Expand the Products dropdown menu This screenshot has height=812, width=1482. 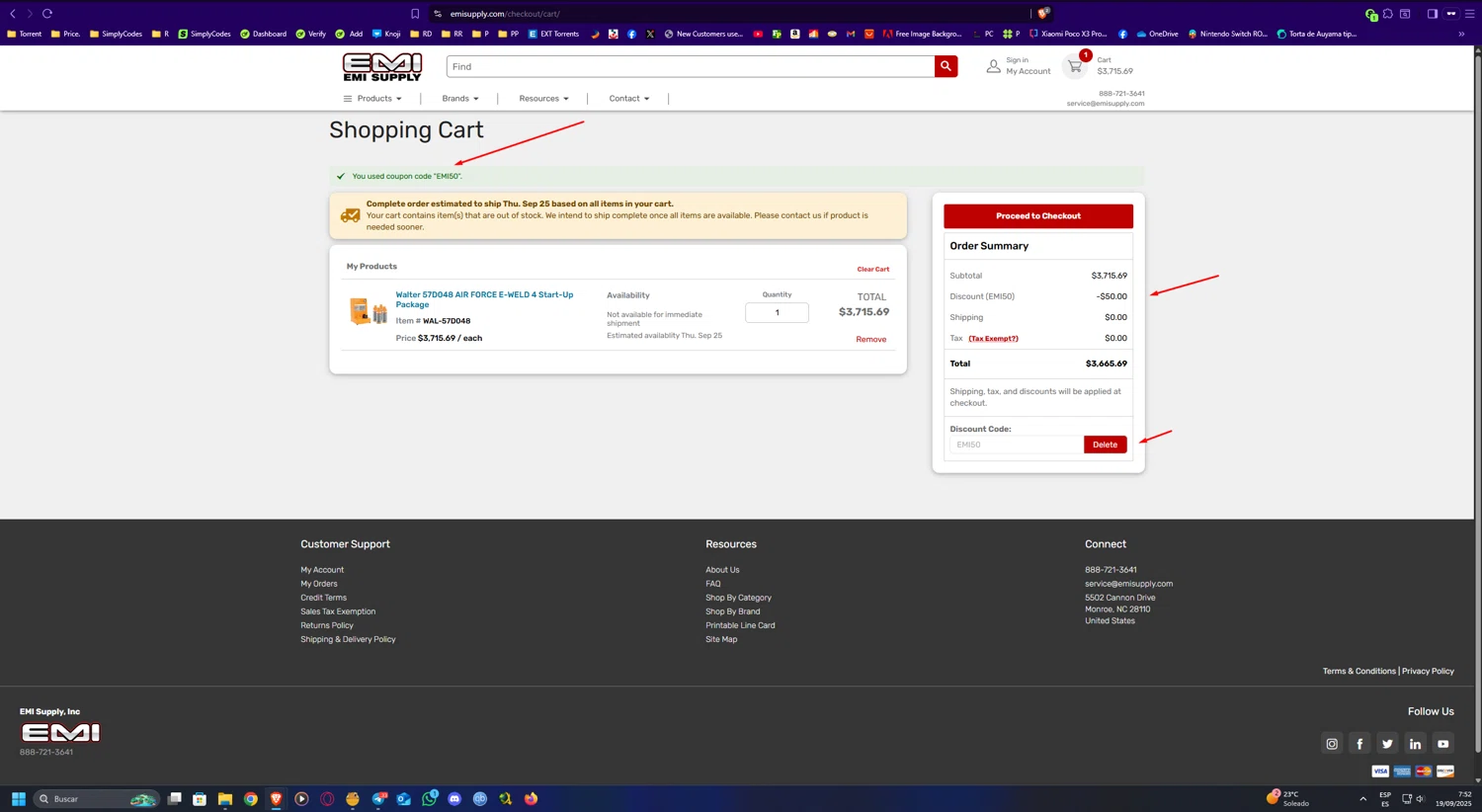point(372,99)
